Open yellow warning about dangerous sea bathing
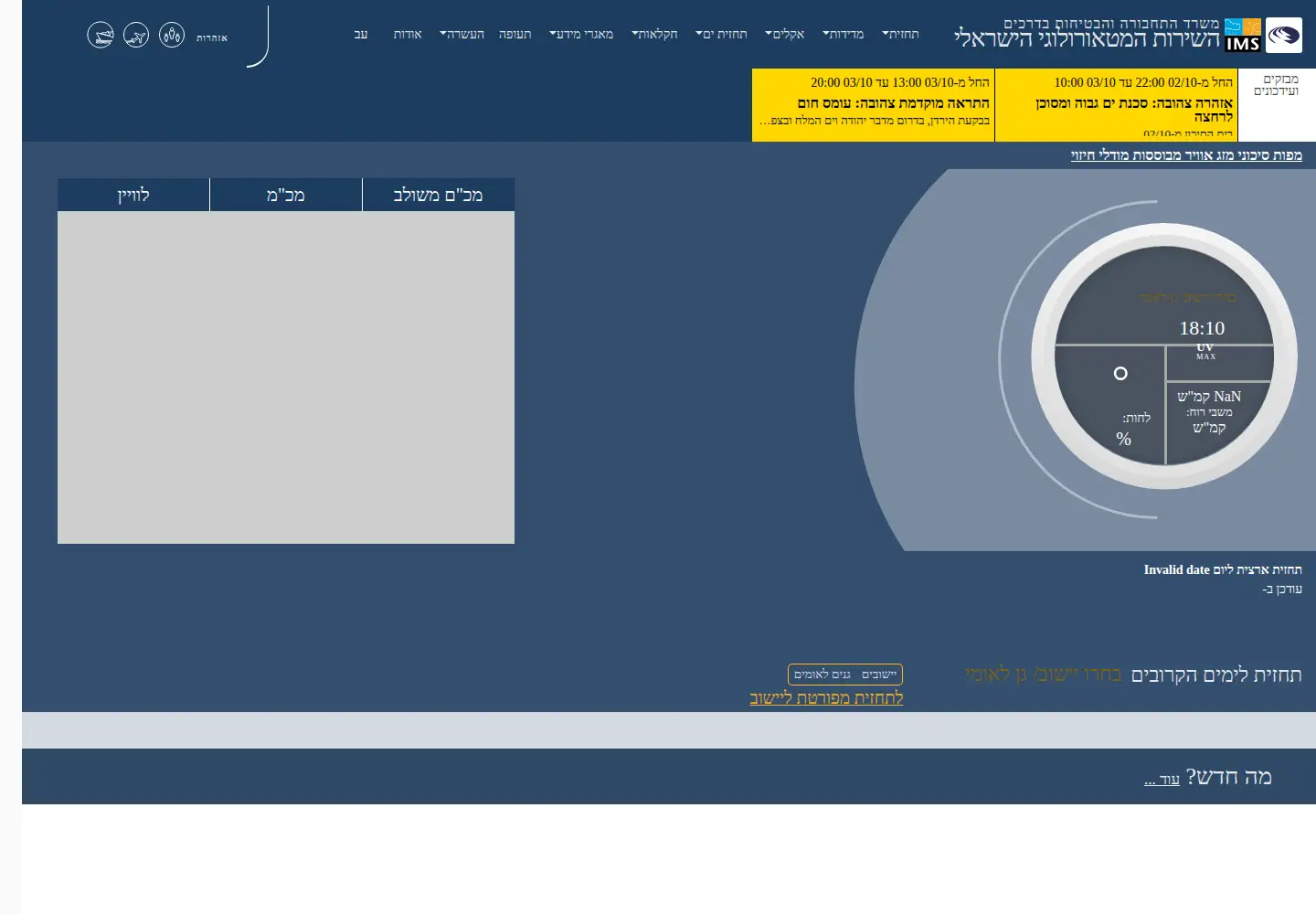Viewport: 1316px width, 914px height. click(x=1117, y=105)
